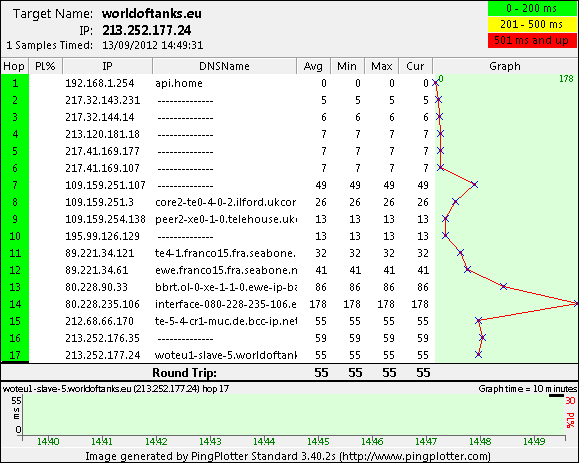
Task: Select IP address 80.228.235.106
Action: (102, 304)
